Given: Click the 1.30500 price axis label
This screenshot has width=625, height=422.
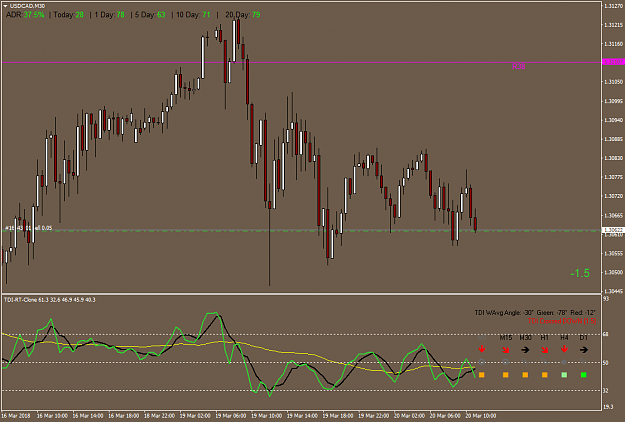Looking at the screenshot, I should tap(613, 273).
